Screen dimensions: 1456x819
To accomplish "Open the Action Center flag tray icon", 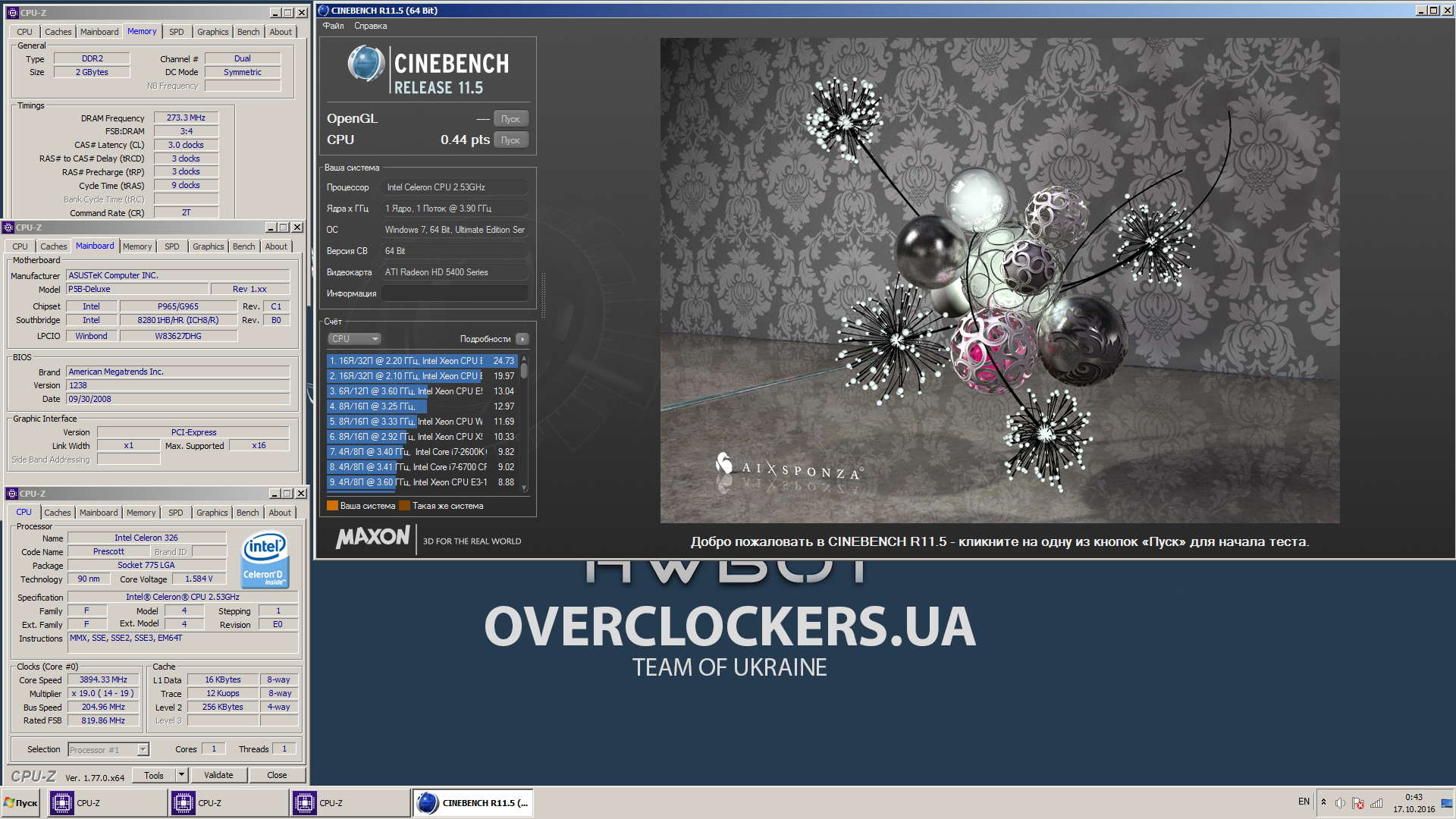I will pyautogui.click(x=1358, y=803).
